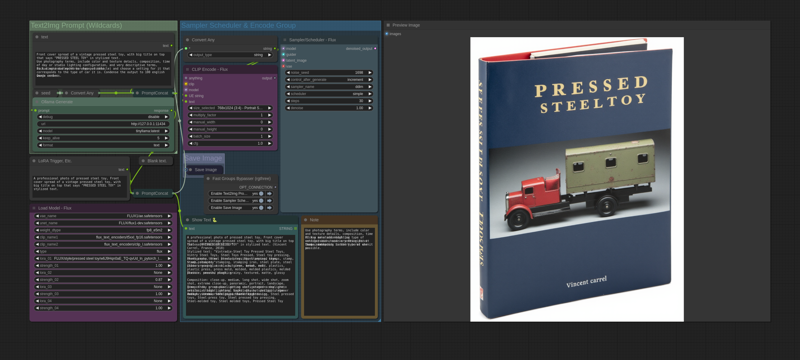This screenshot has width=800, height=360.
Task: Open the unet_name dropdown
Action: (104, 223)
